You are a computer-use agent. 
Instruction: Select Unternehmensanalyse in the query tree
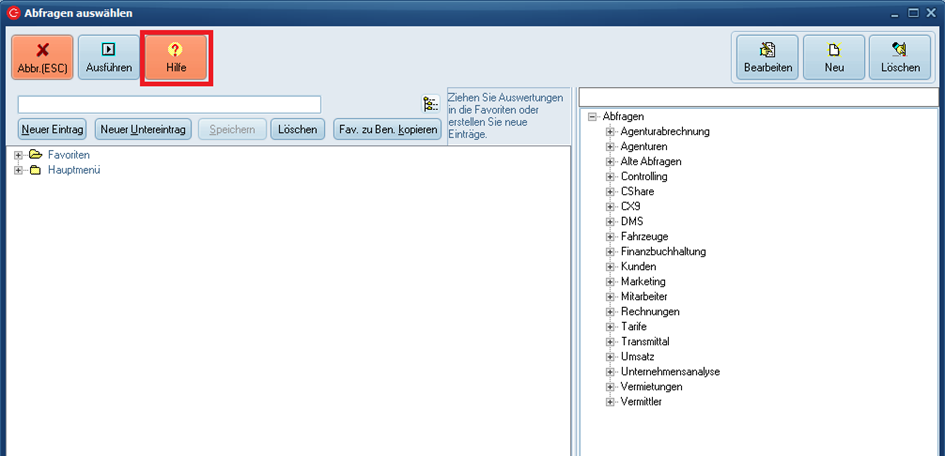tap(669, 372)
